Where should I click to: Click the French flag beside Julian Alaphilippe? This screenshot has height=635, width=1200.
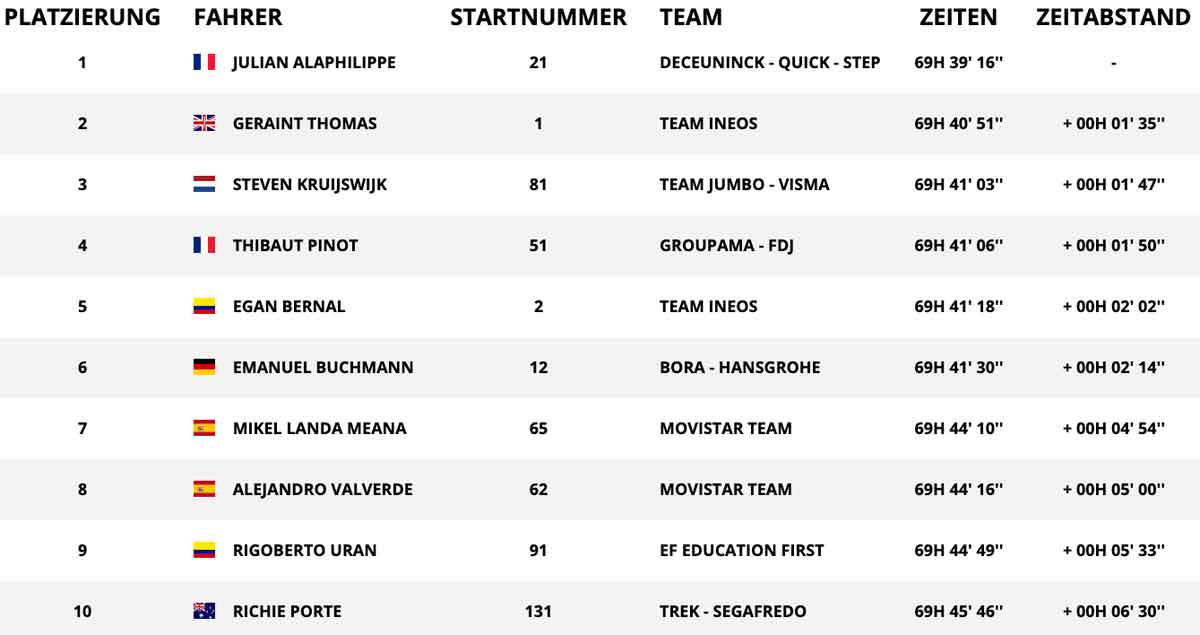point(204,62)
